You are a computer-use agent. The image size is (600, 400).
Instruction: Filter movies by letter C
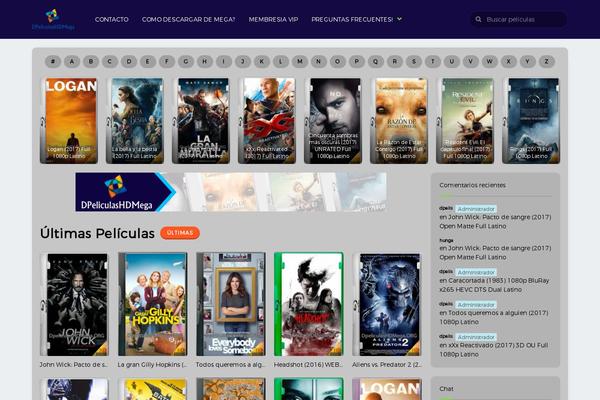tap(110, 61)
